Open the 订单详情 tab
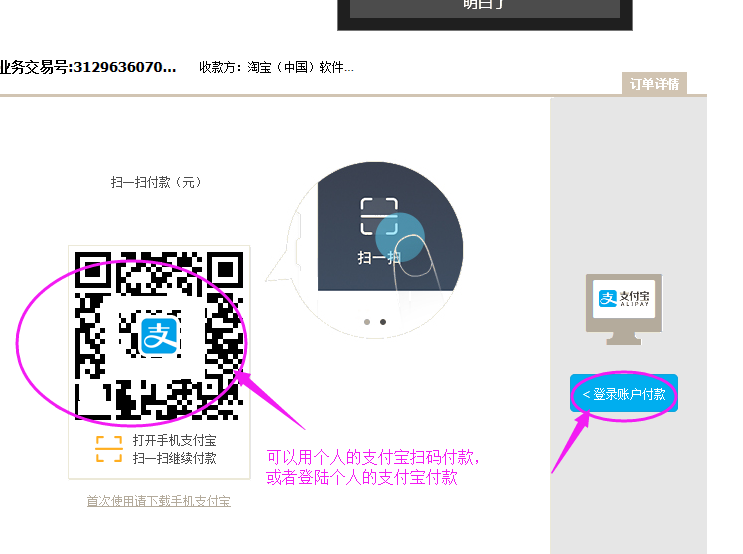The image size is (743, 554). pos(654,84)
